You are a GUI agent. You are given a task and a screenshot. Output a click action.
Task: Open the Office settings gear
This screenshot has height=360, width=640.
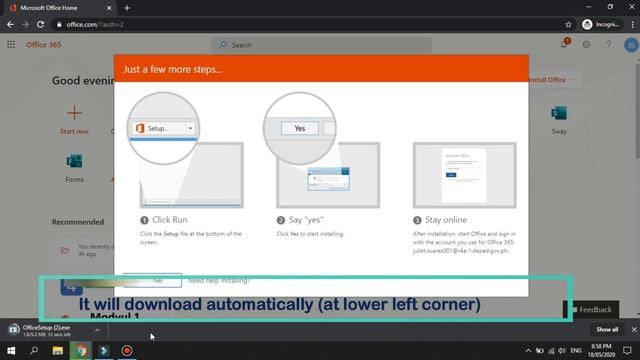(586, 44)
